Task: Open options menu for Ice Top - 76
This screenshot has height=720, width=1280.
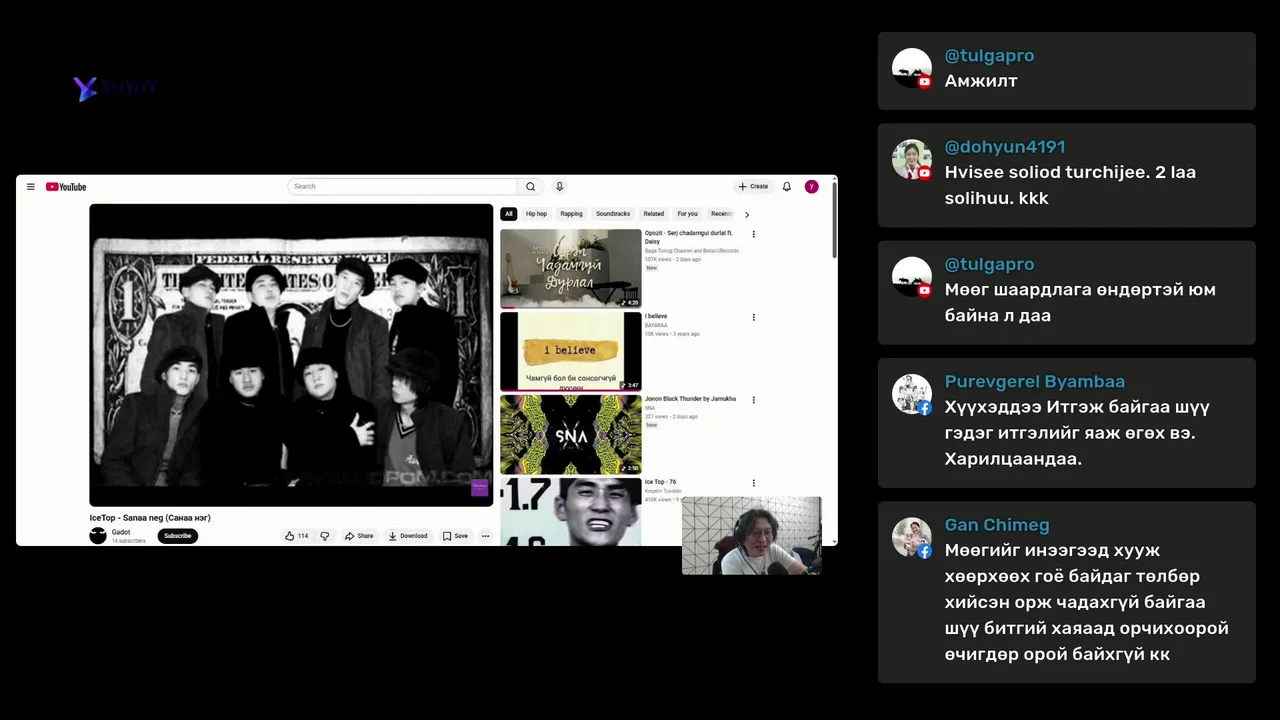Action: pyautogui.click(x=754, y=484)
